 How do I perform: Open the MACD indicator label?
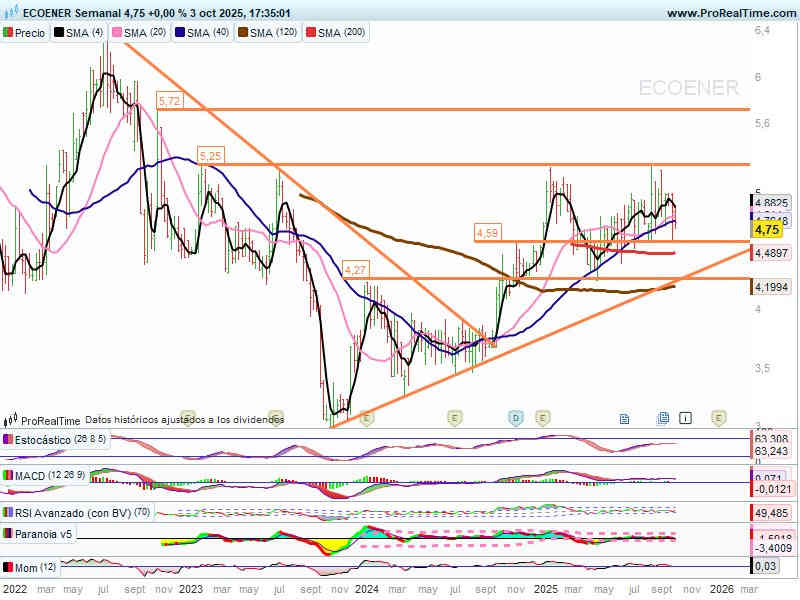click(x=29, y=475)
